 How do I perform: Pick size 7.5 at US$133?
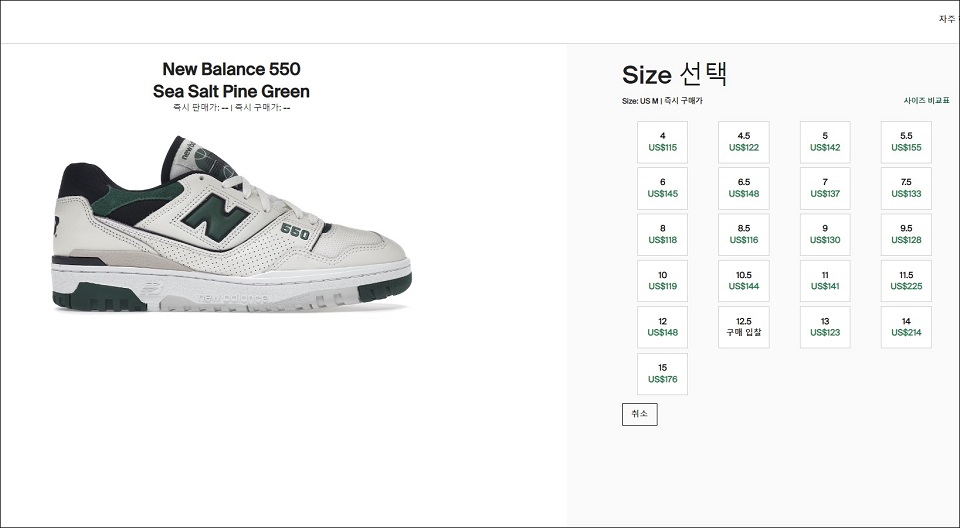tap(906, 189)
